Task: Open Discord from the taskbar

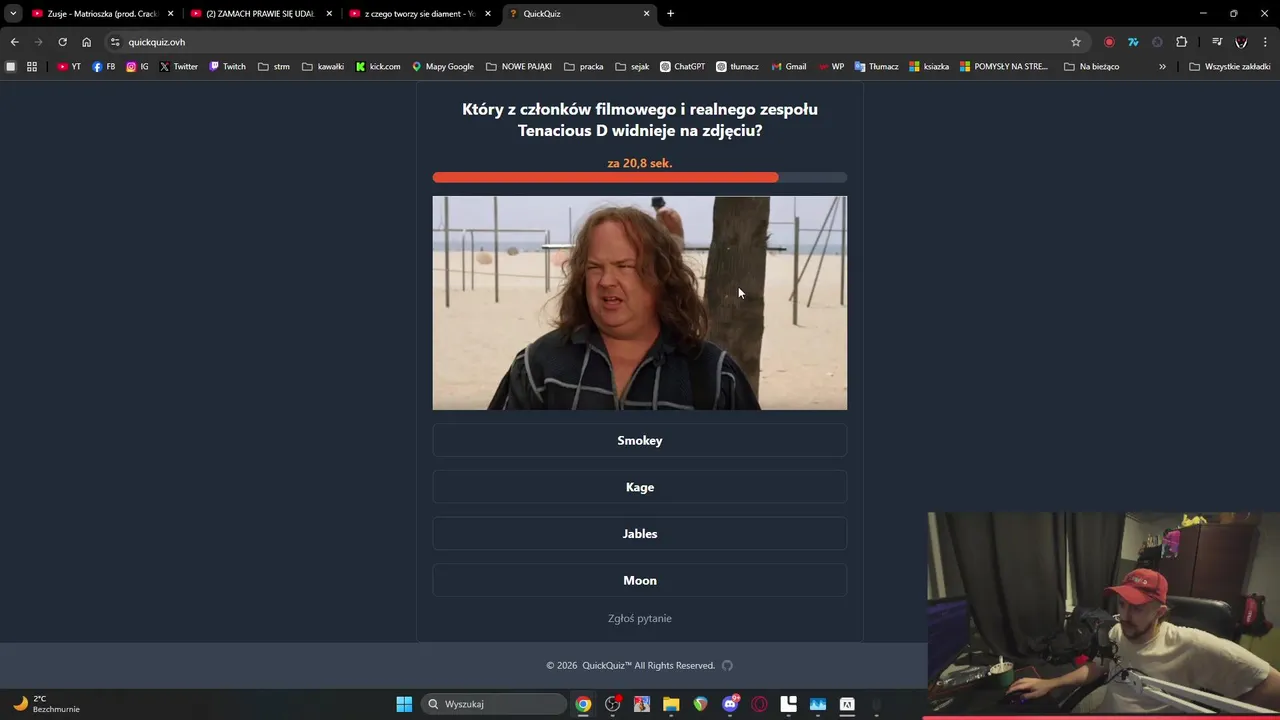Action: 730,704
